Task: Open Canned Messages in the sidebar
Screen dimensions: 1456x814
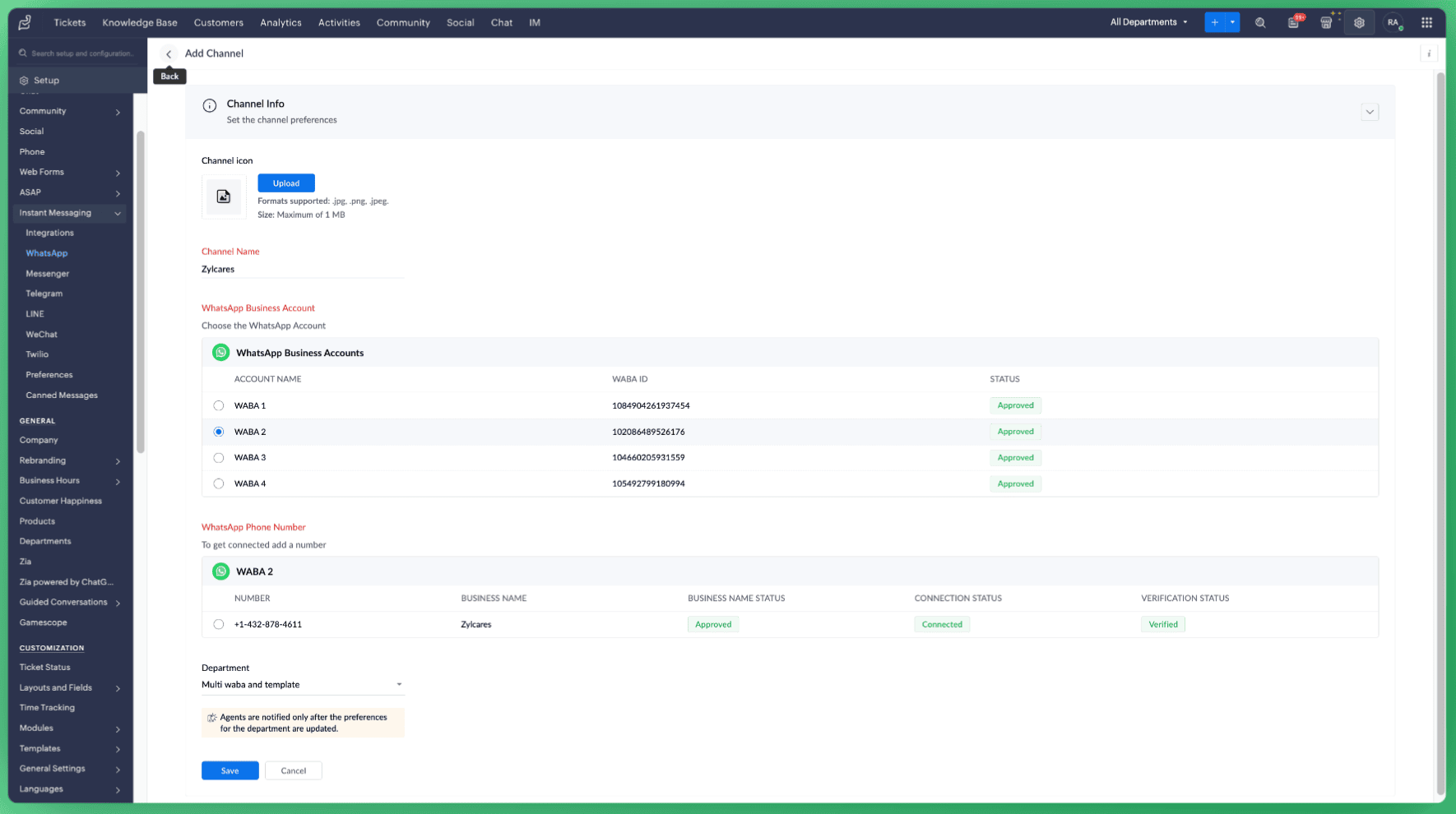Action: [62, 395]
